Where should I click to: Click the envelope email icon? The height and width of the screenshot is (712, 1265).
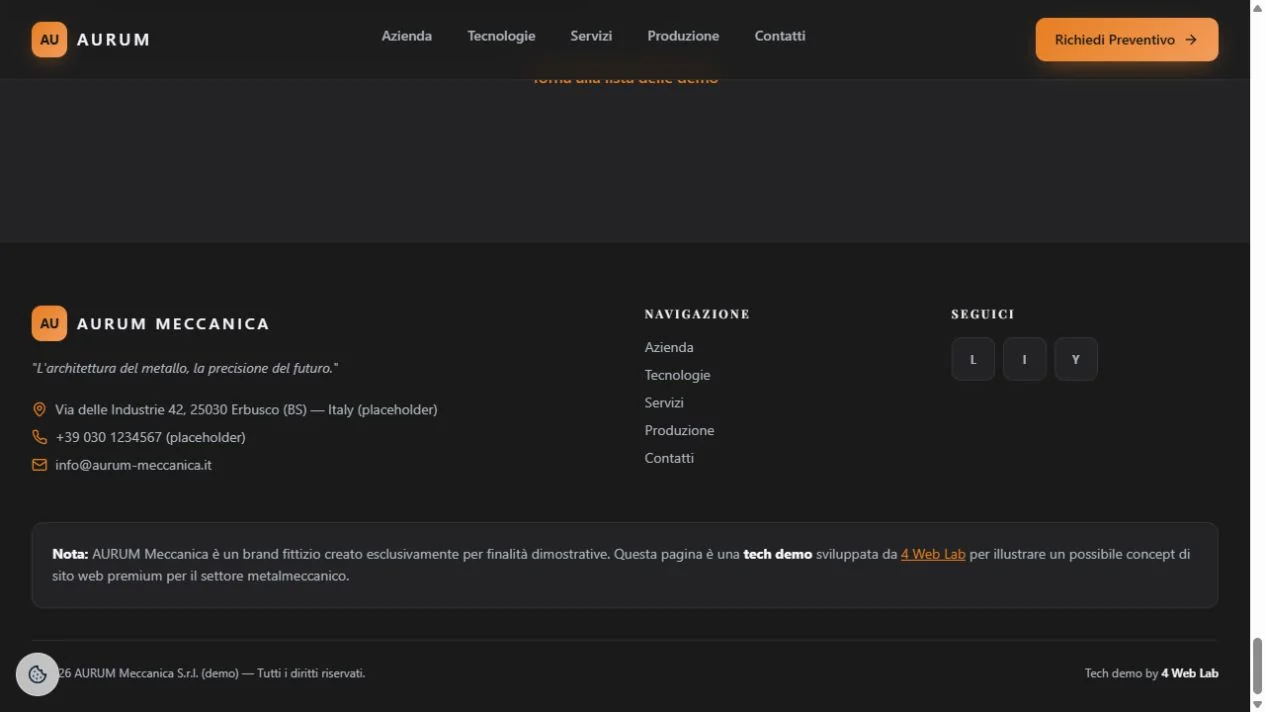point(39,465)
